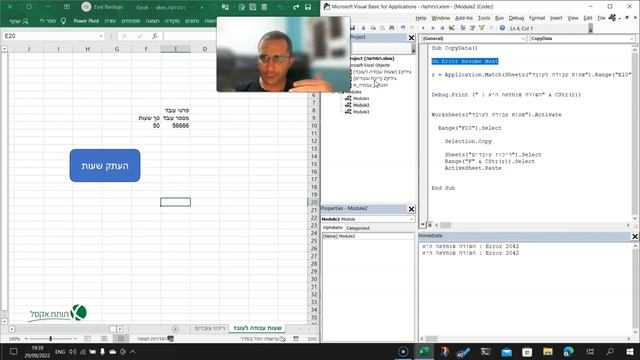Open Object Browser icon in VBA toolbar
The width and height of the screenshot is (640, 360).
[x=482, y=28]
